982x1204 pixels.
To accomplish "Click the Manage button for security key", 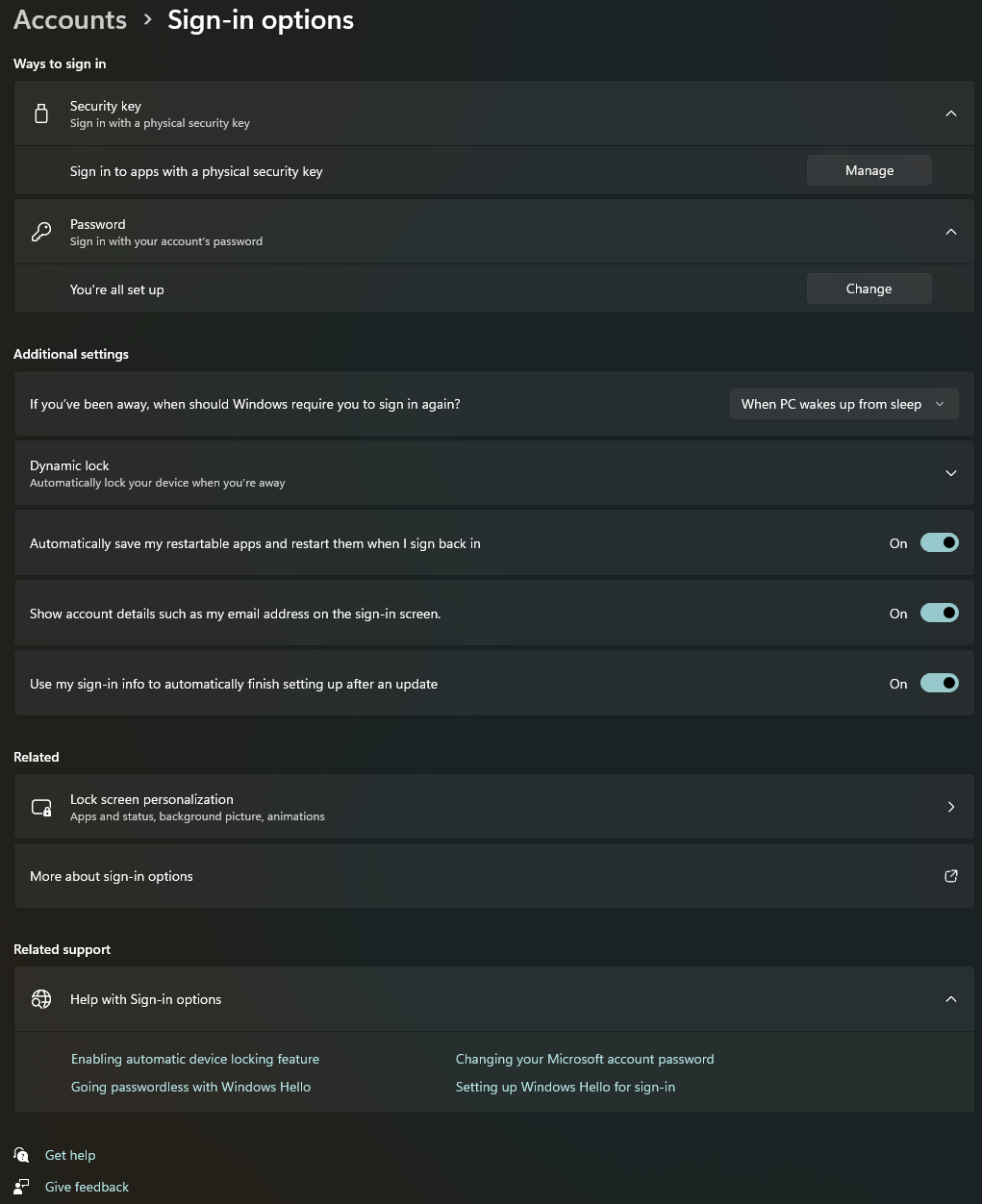I will (869, 170).
